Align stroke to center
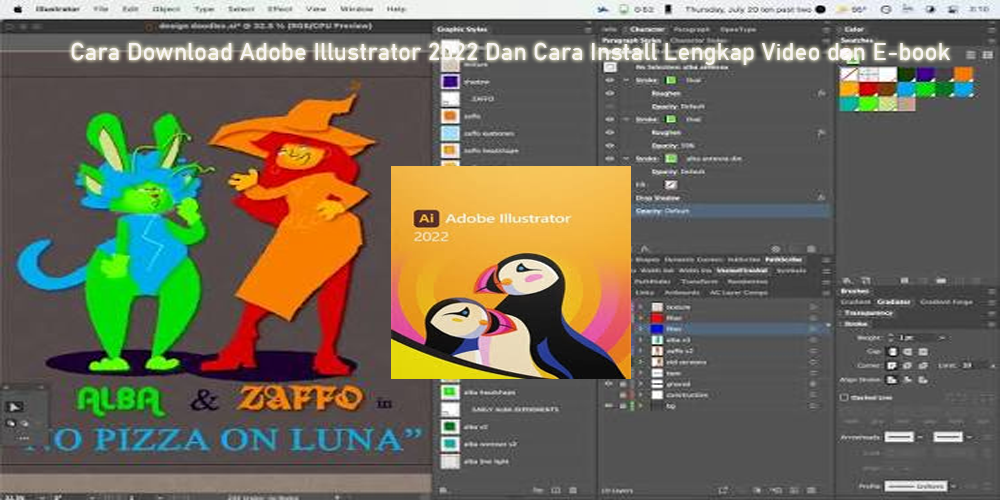 [892, 380]
